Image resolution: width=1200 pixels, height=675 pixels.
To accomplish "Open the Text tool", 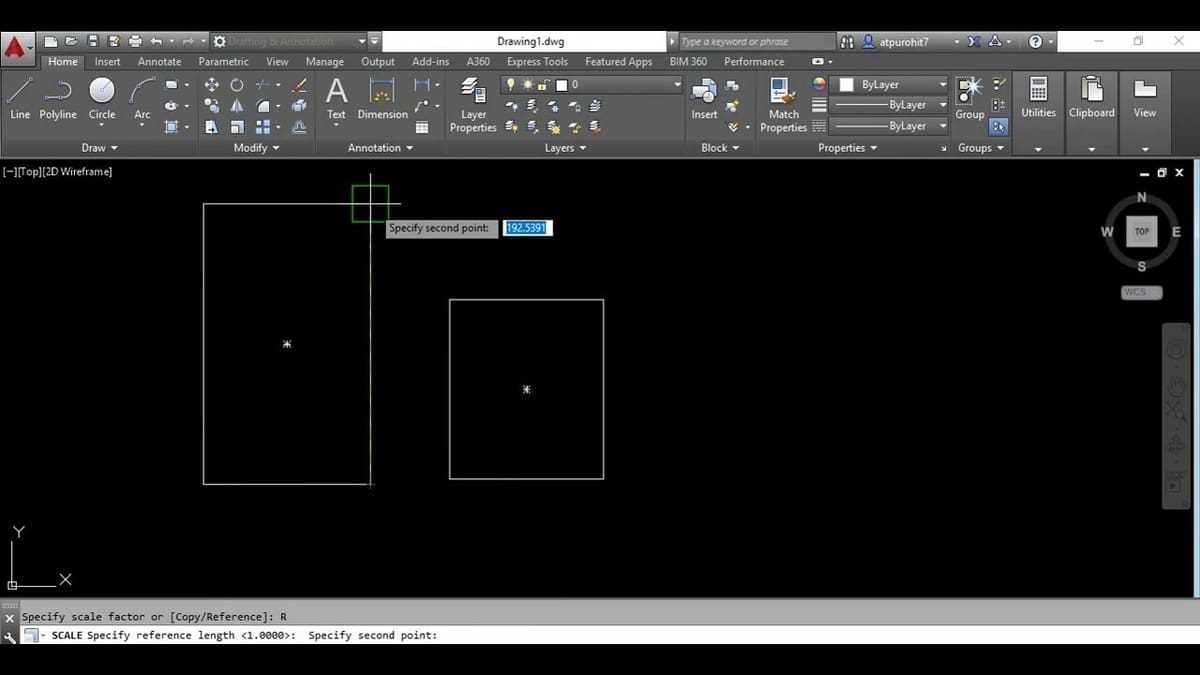I will tap(336, 98).
